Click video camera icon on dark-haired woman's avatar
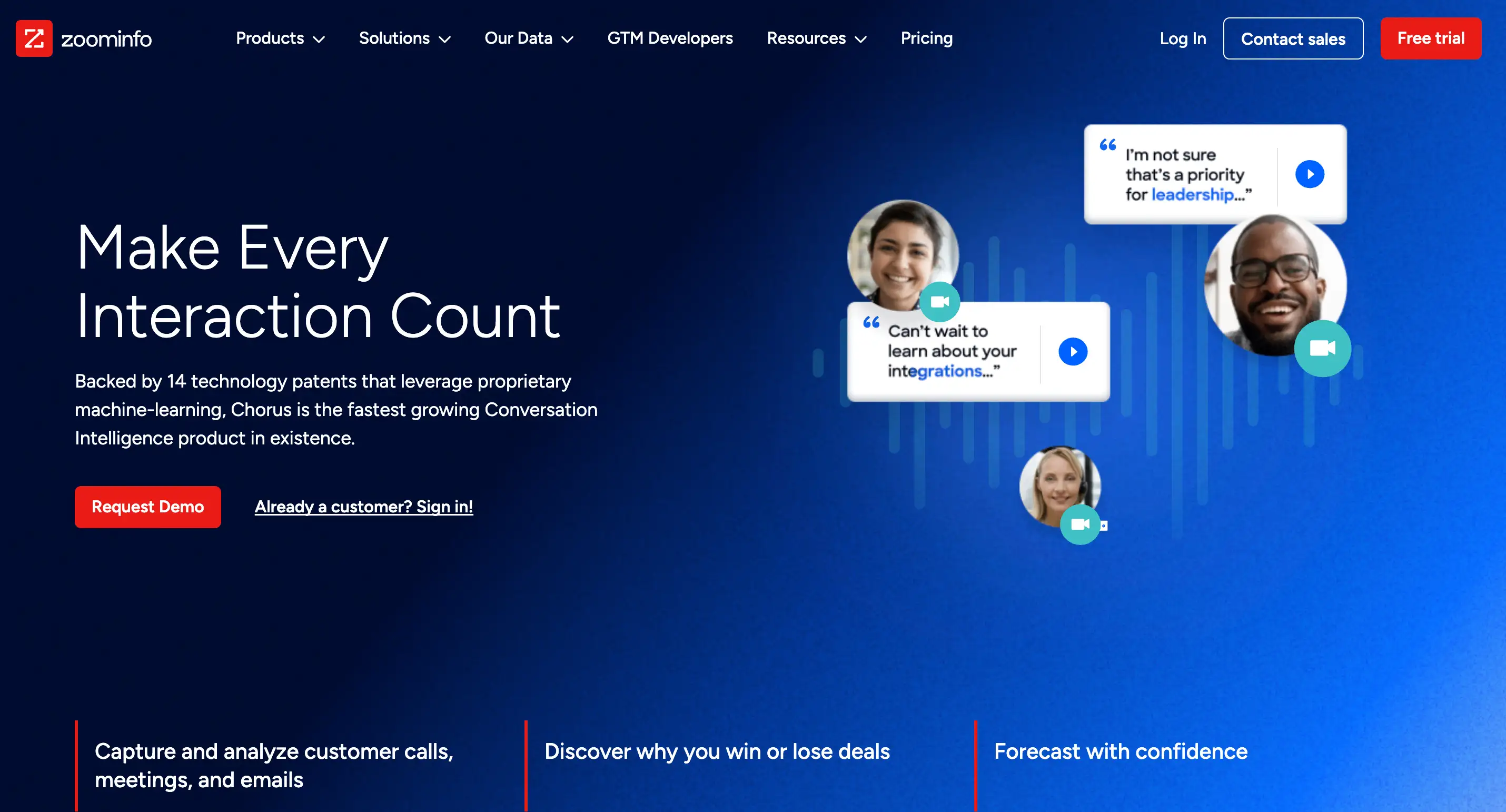The width and height of the screenshot is (1506, 812). point(939,302)
